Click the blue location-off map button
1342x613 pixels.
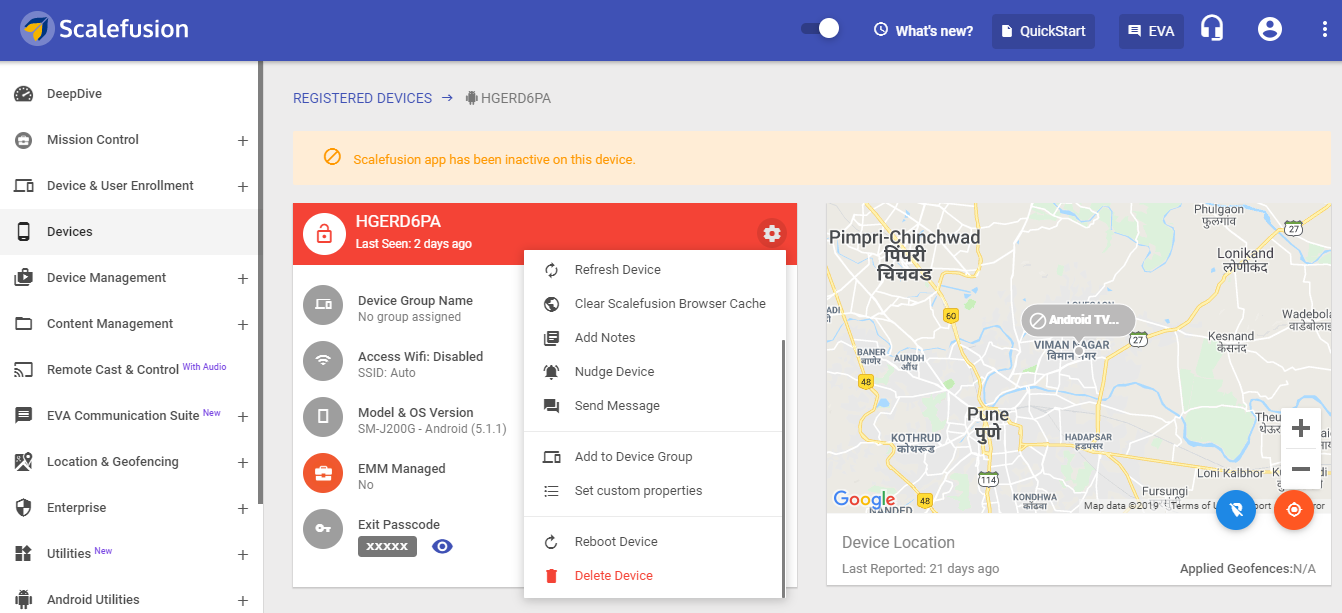1236,510
